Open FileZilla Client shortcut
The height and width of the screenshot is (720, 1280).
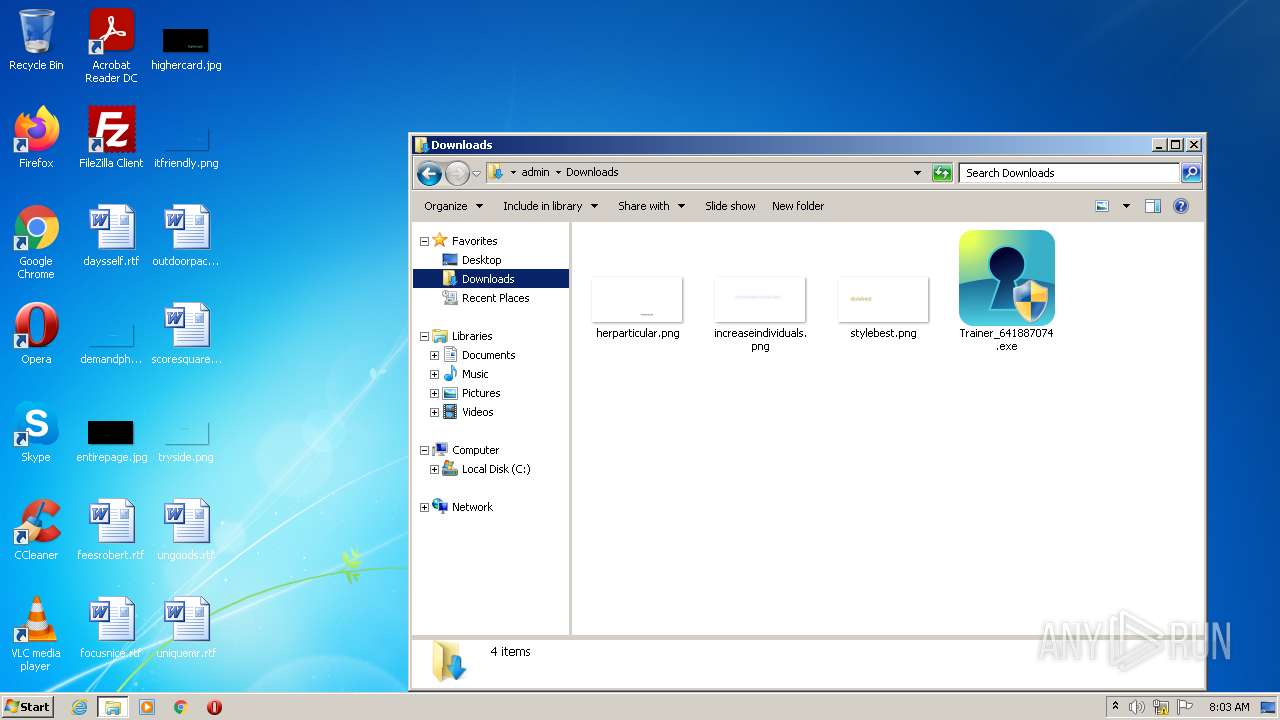pyautogui.click(x=111, y=137)
